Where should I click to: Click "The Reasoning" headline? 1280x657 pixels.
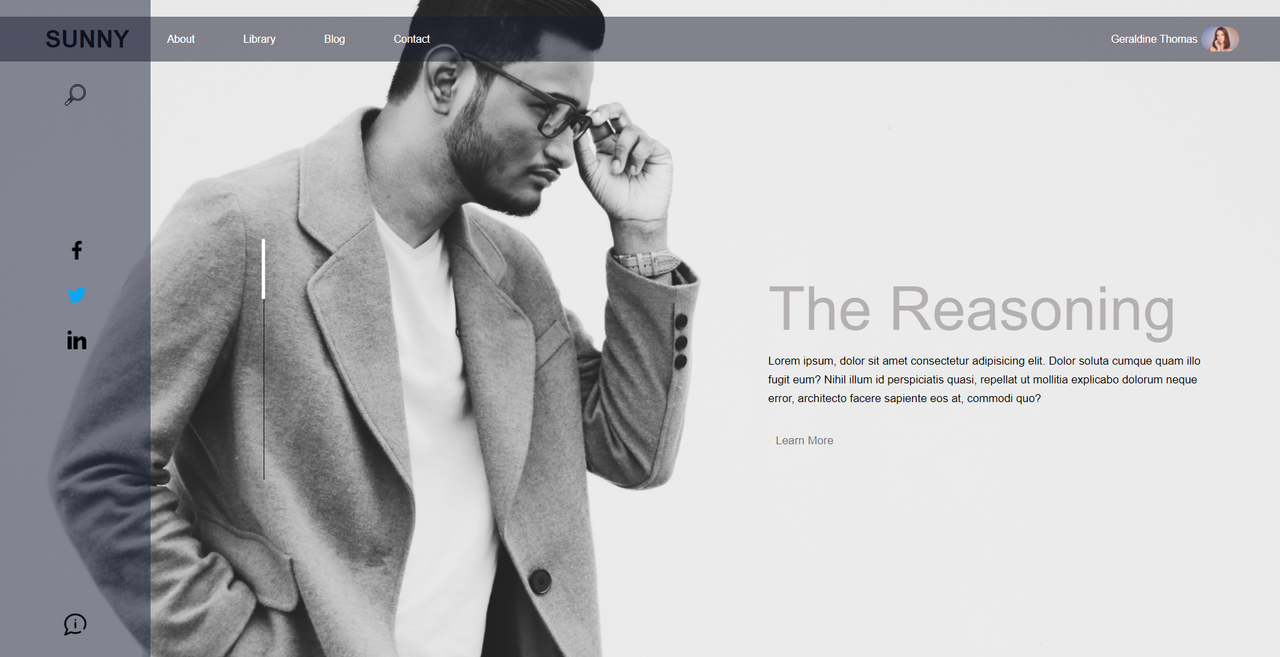click(971, 309)
